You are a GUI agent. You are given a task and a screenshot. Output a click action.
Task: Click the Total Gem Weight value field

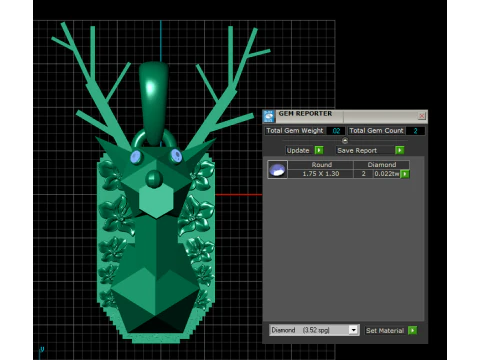tap(336, 131)
